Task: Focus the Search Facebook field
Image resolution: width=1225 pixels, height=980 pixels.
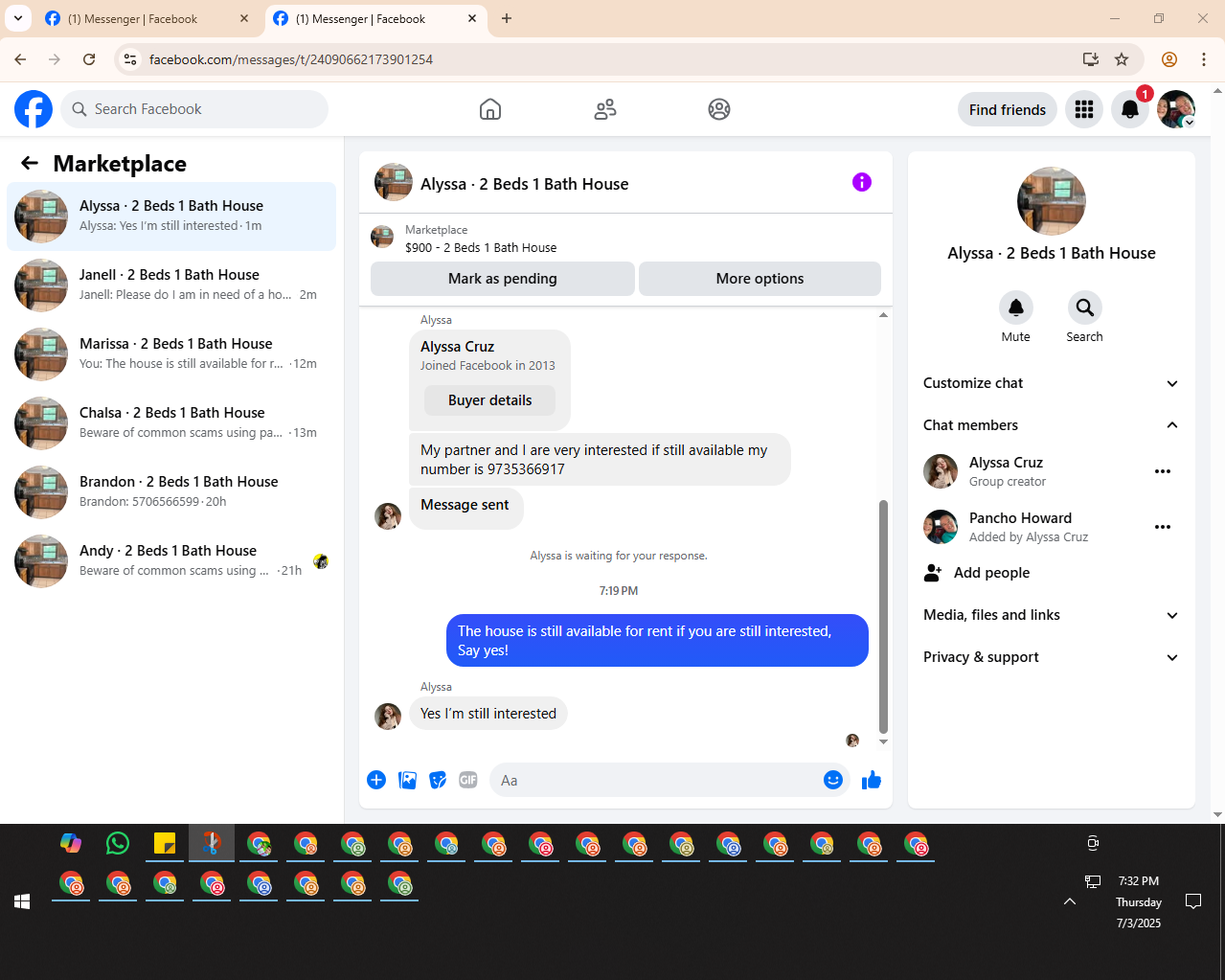Action: click(194, 109)
